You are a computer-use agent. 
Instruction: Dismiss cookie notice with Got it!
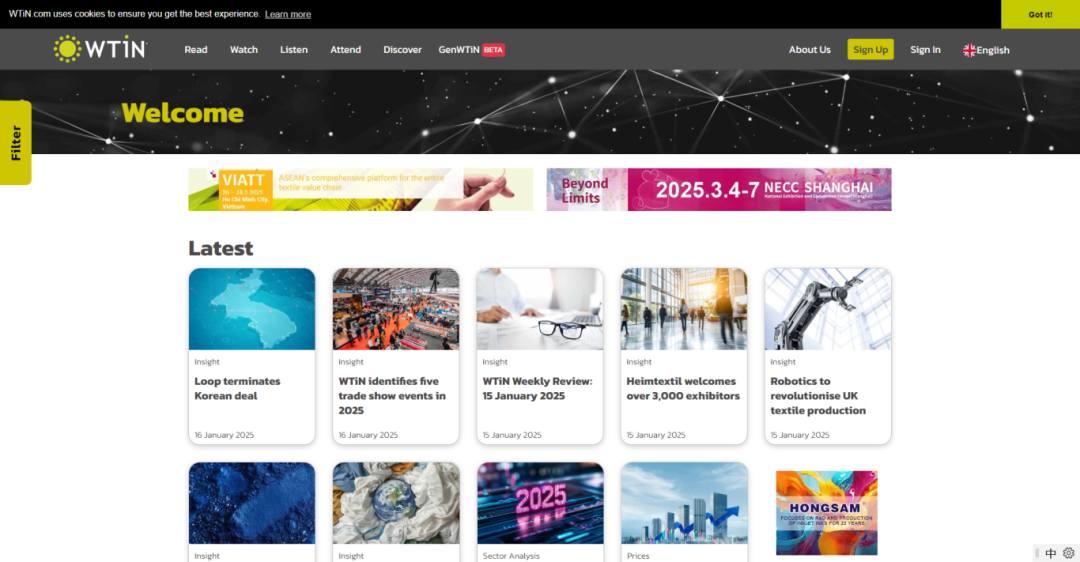[x=1040, y=14]
